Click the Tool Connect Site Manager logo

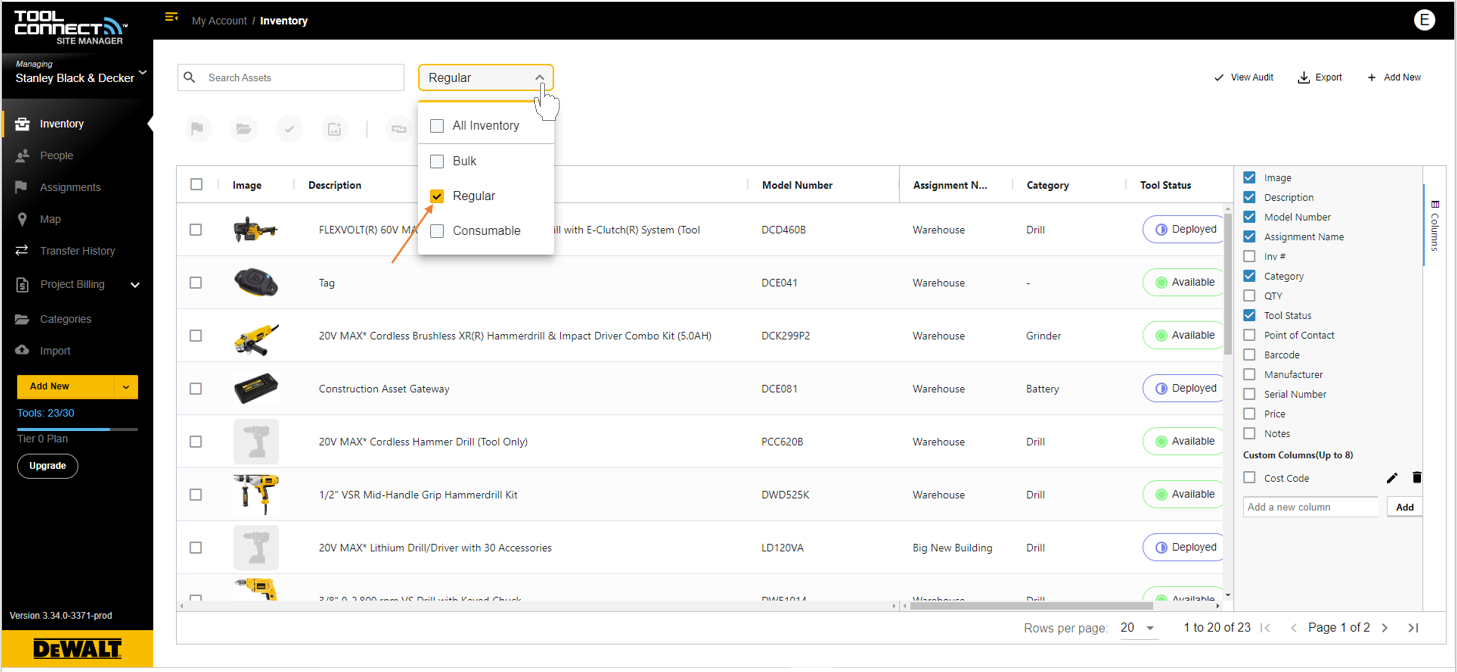(70, 27)
